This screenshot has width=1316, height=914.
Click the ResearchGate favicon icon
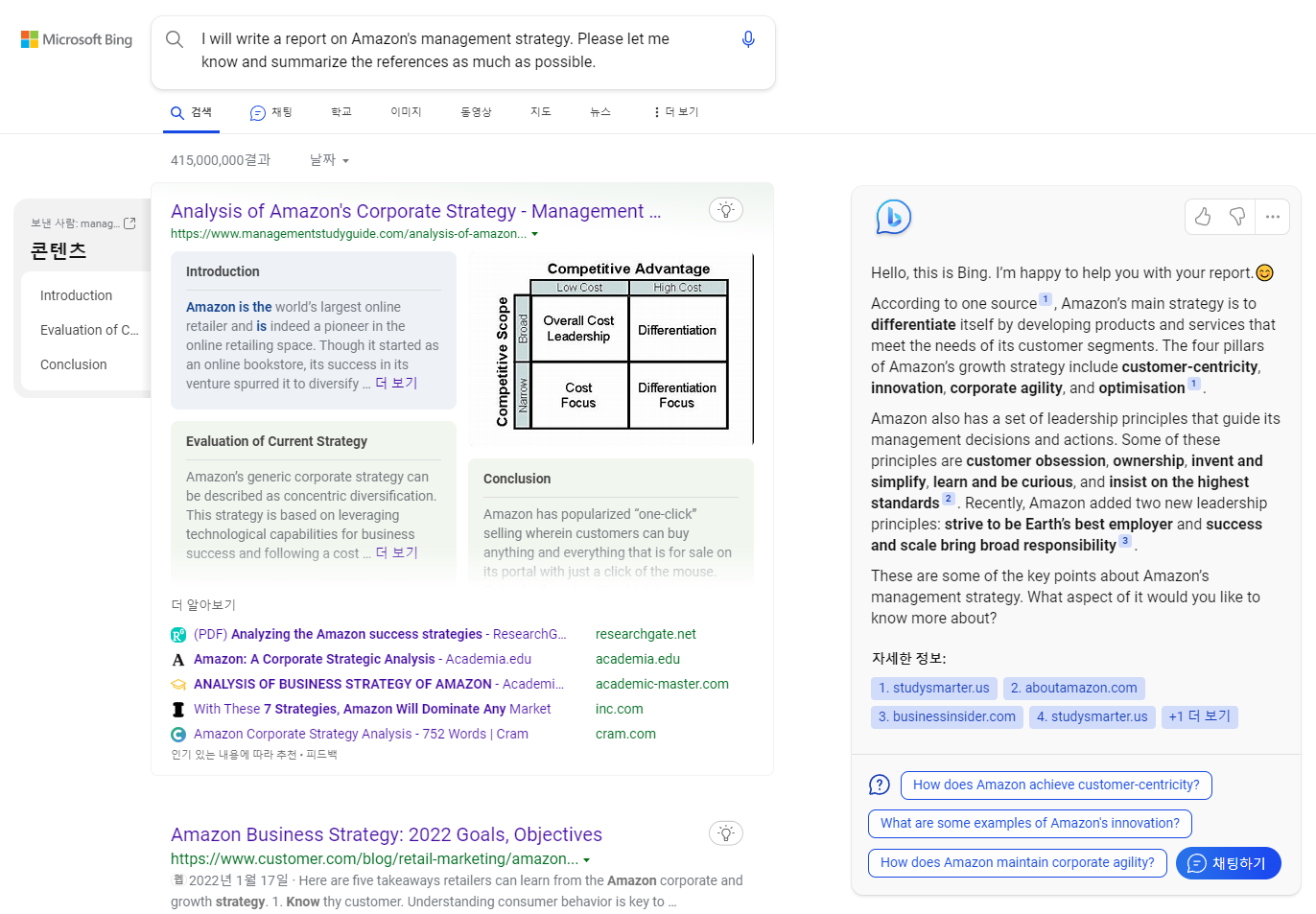(178, 635)
